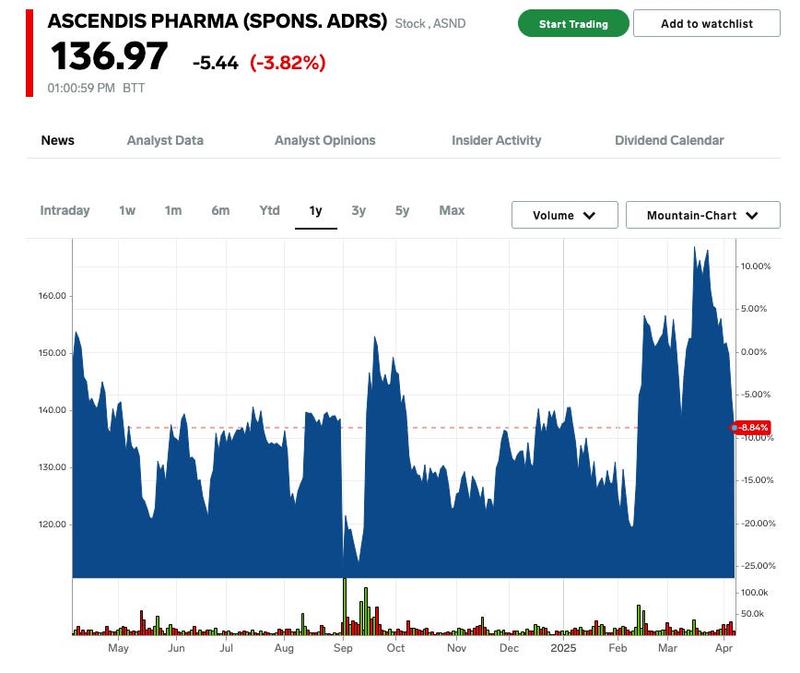800x673 pixels.
Task: Switch to Analyst Data tab
Action: (165, 140)
